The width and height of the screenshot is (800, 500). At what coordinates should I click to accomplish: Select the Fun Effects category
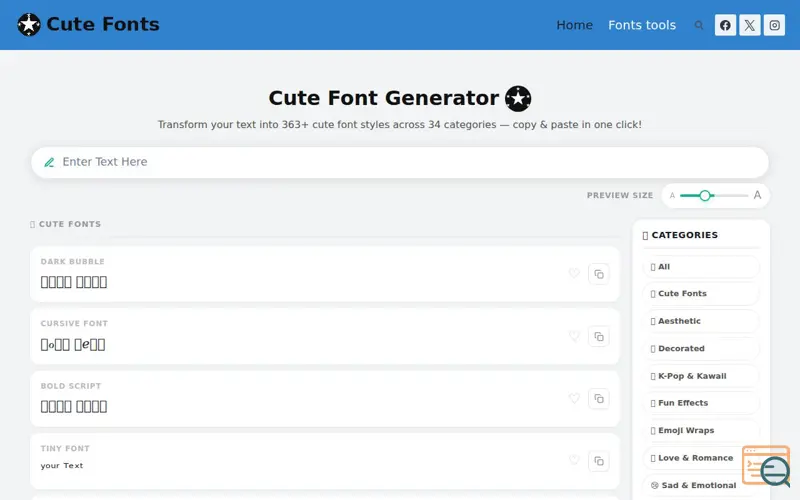(x=701, y=403)
